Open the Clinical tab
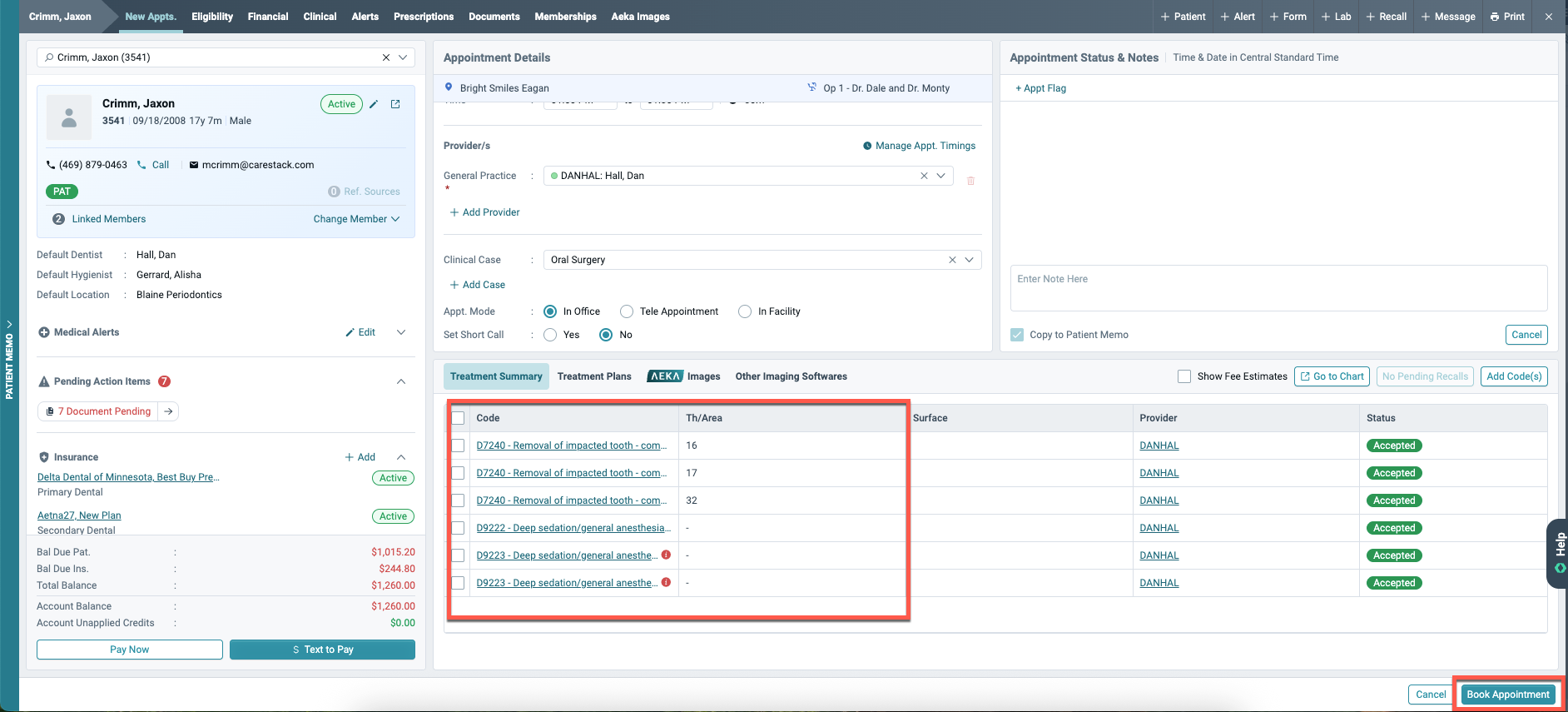The height and width of the screenshot is (712, 1568). (x=320, y=17)
